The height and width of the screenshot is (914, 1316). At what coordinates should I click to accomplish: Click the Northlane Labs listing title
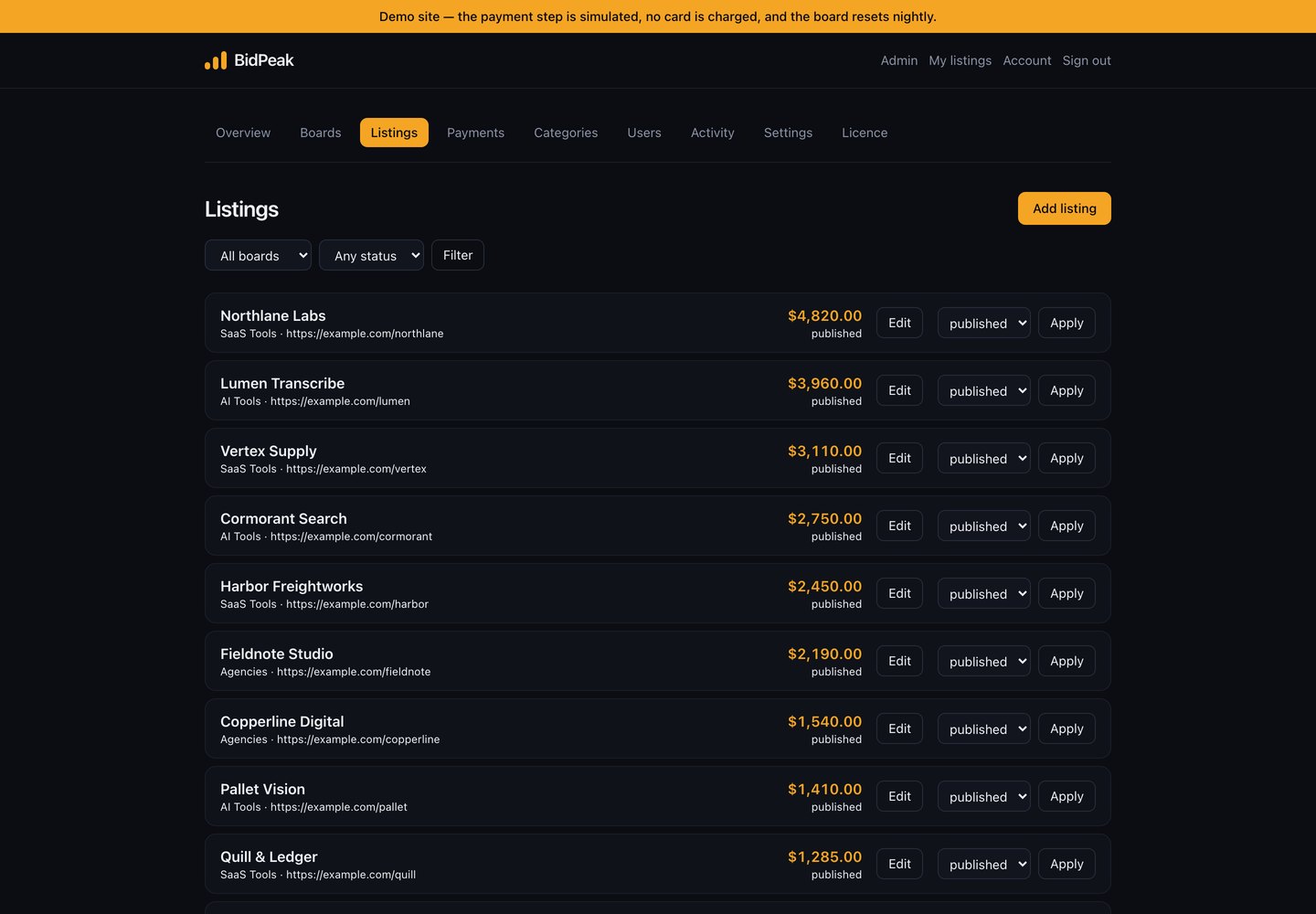tap(273, 315)
